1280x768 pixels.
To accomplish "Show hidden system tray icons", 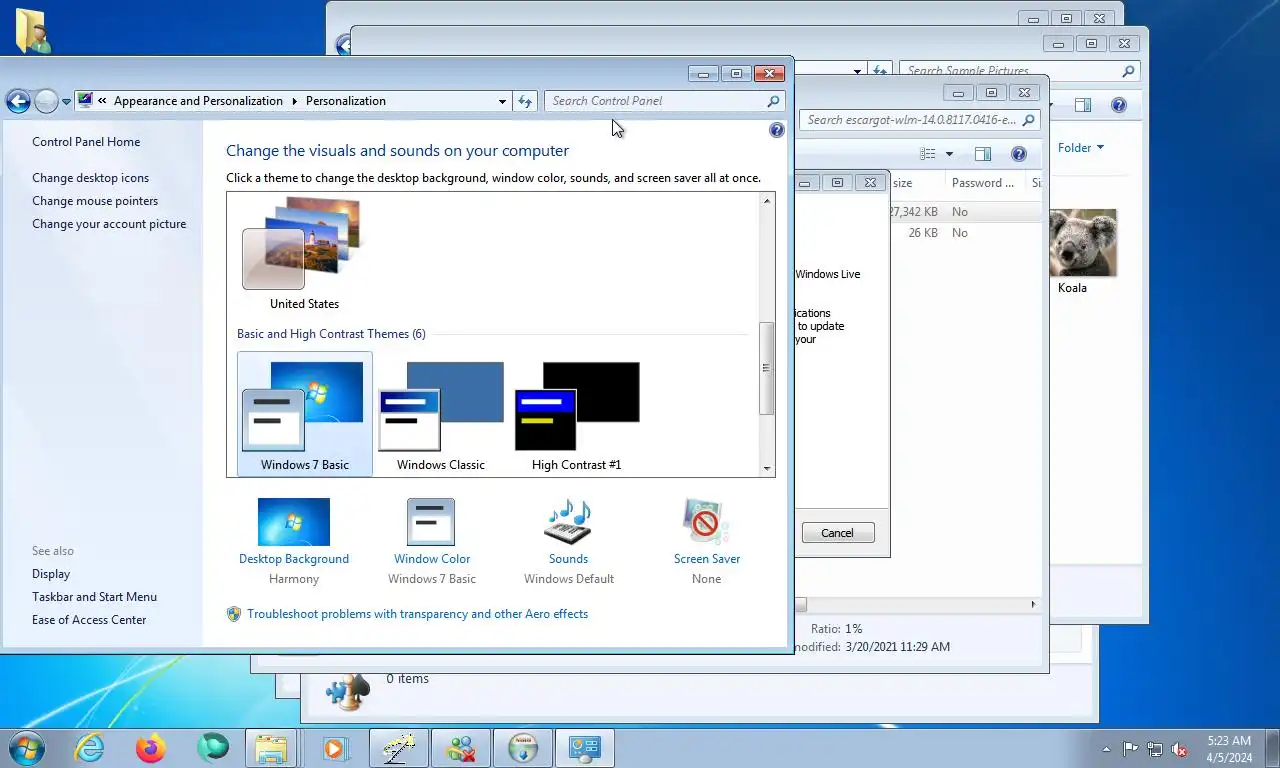I will [x=1106, y=748].
